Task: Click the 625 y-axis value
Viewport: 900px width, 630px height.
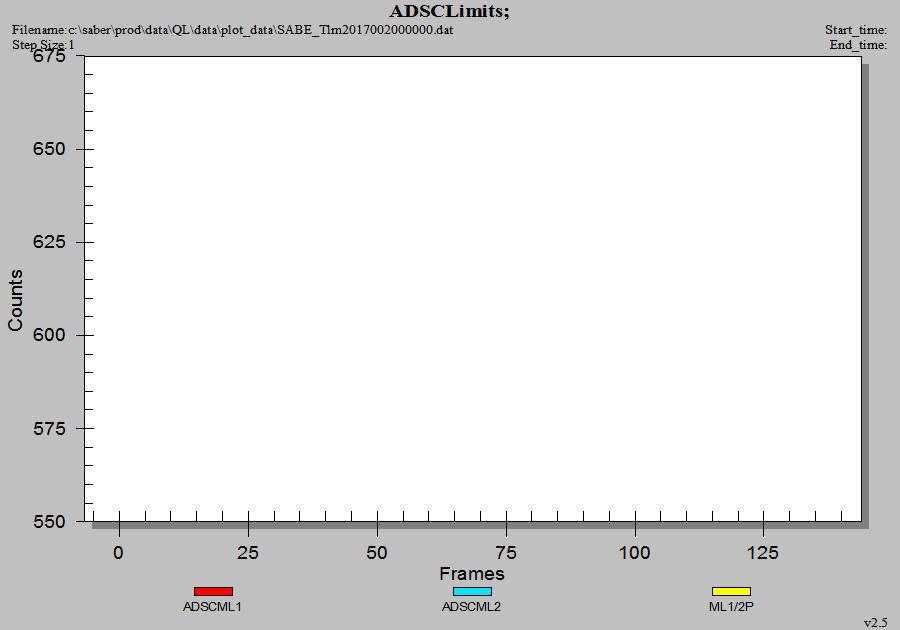Action: (x=49, y=242)
